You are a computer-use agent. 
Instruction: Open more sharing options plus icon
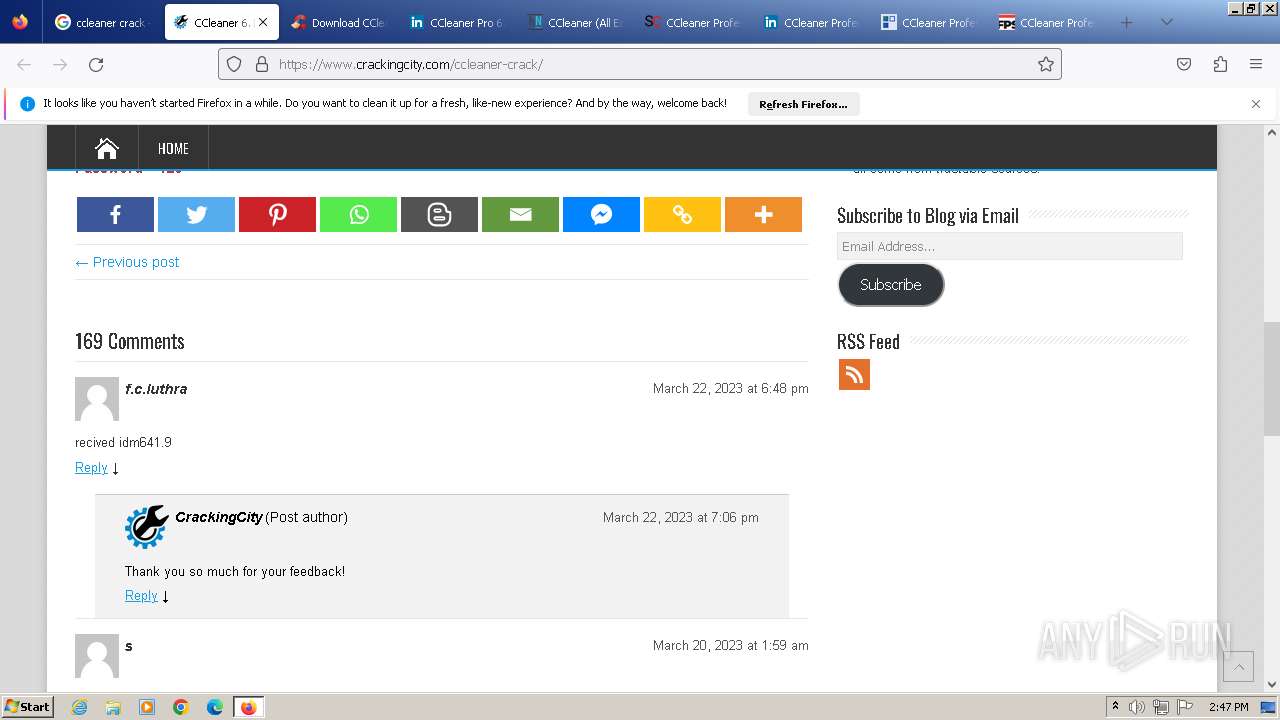pyautogui.click(x=763, y=214)
